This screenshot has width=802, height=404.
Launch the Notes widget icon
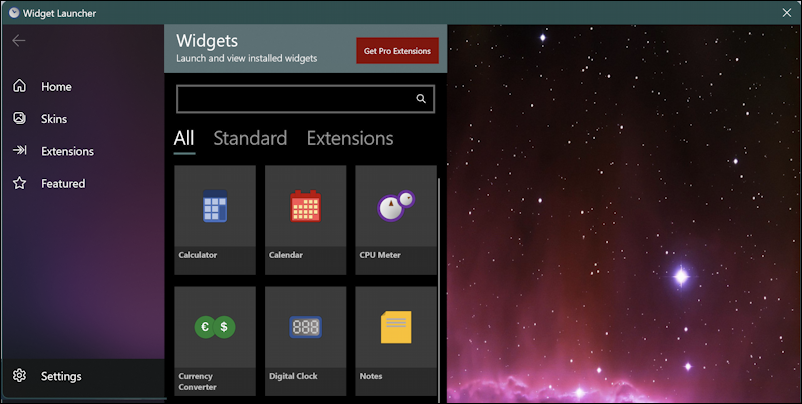396,327
